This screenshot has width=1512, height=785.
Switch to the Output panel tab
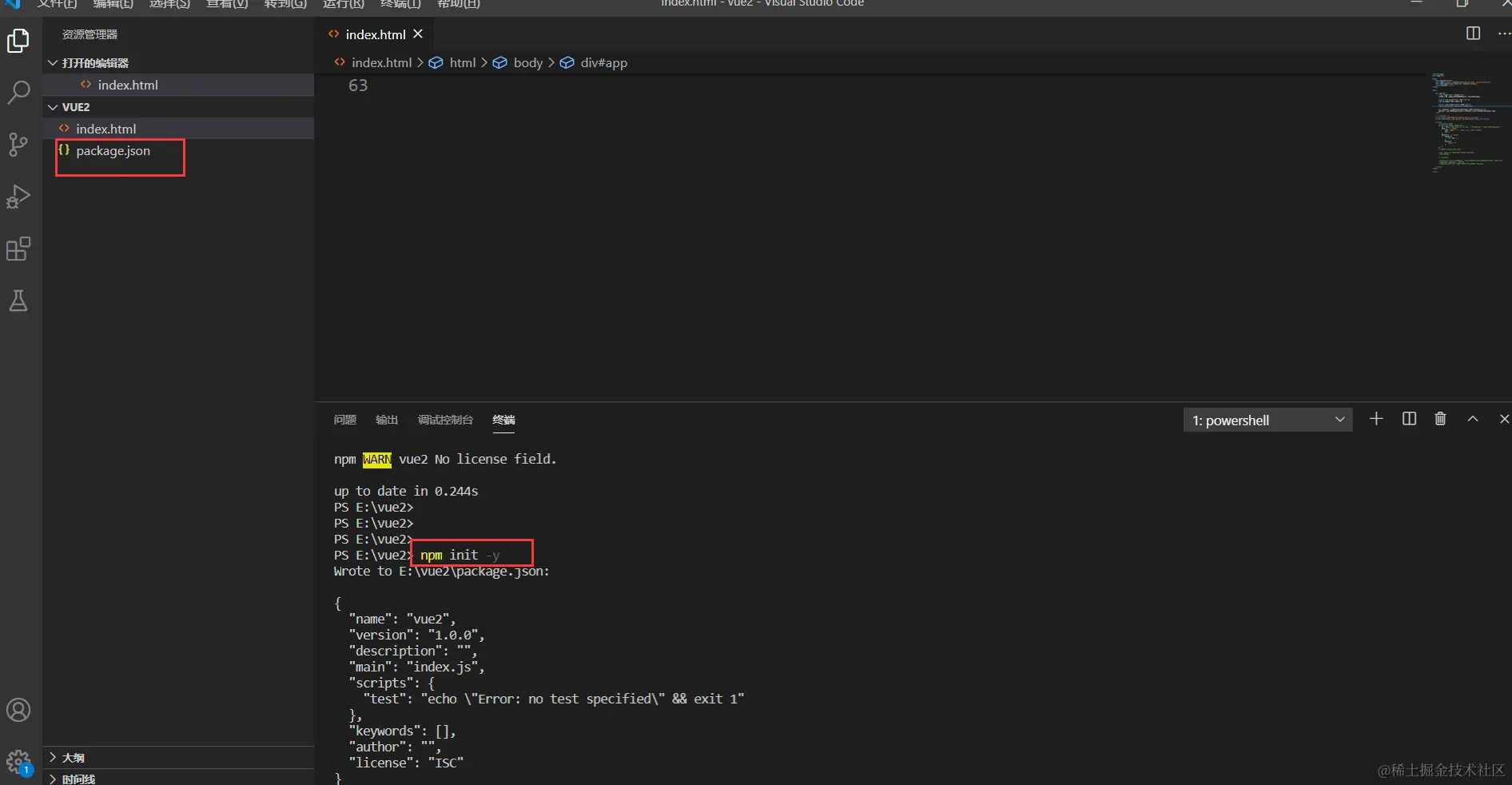pyautogui.click(x=387, y=420)
